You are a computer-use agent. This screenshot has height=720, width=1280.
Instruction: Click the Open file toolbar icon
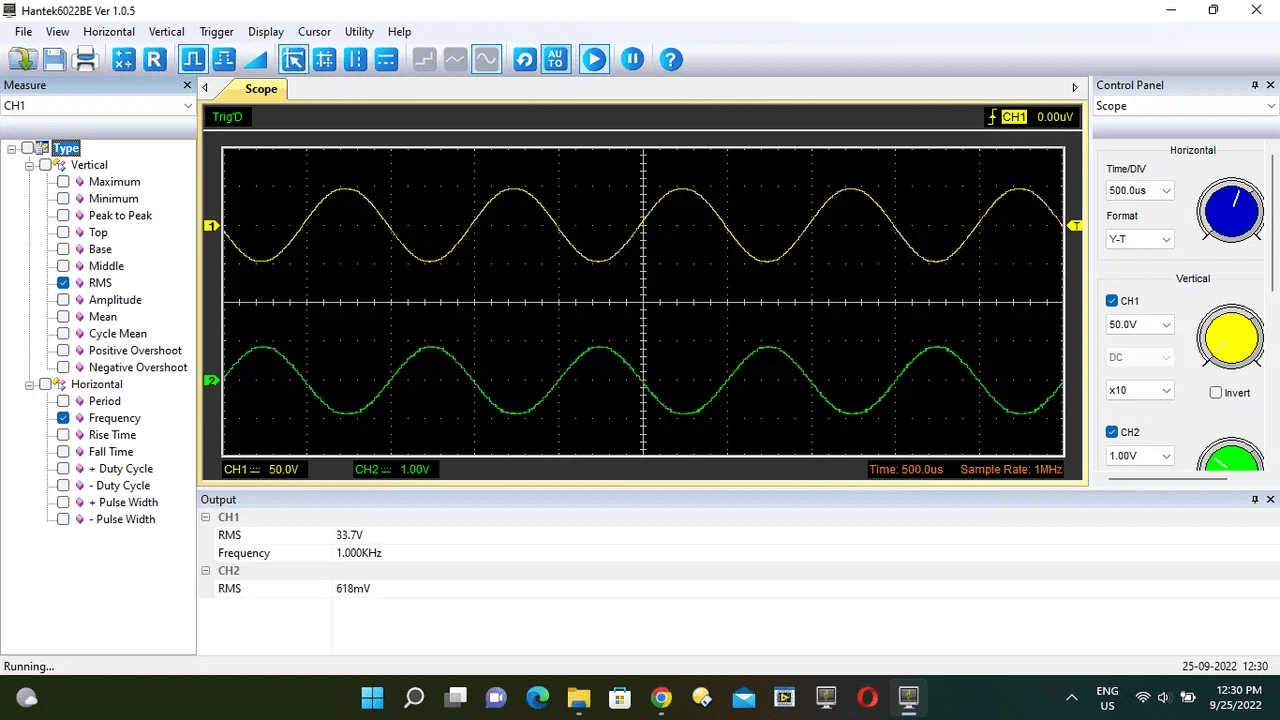click(x=23, y=59)
